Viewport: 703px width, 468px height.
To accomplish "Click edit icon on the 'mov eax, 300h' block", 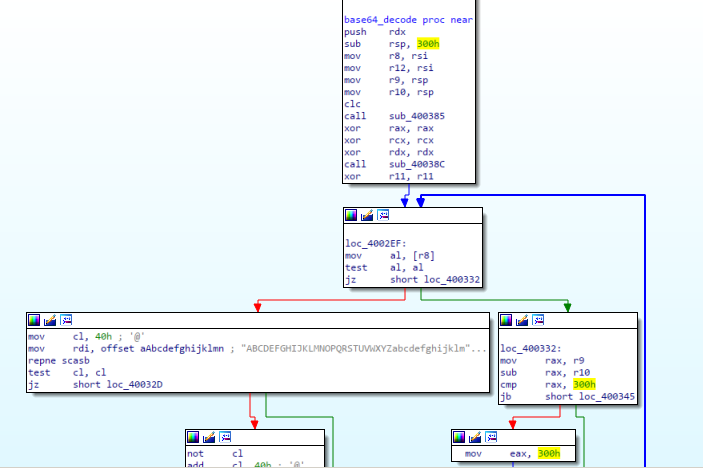I will 474,437.
